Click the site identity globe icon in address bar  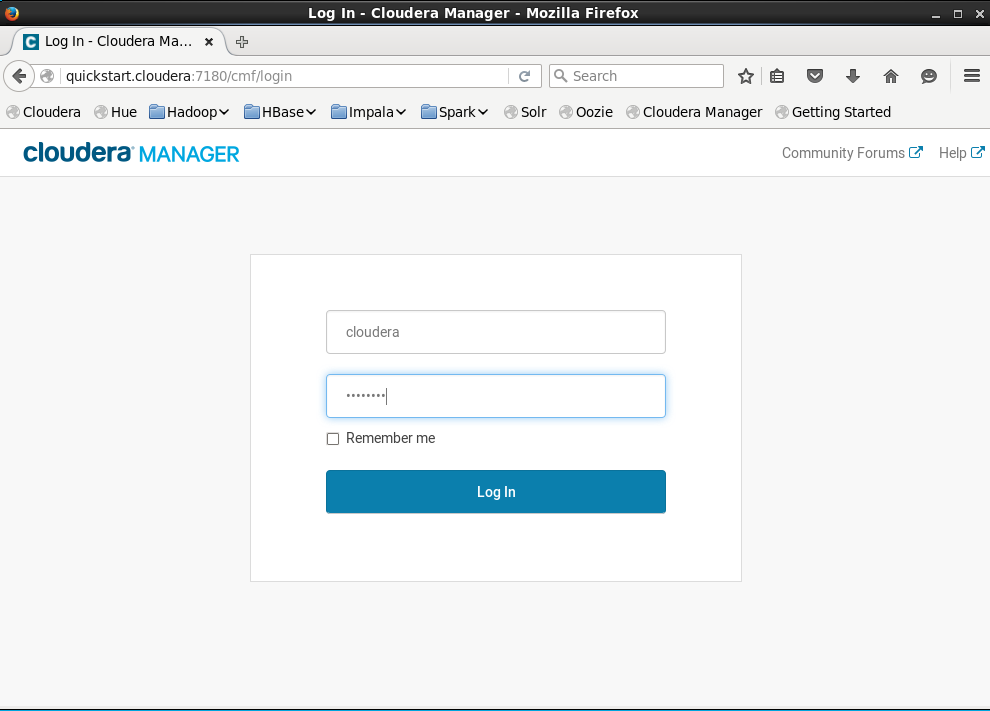click(x=47, y=76)
